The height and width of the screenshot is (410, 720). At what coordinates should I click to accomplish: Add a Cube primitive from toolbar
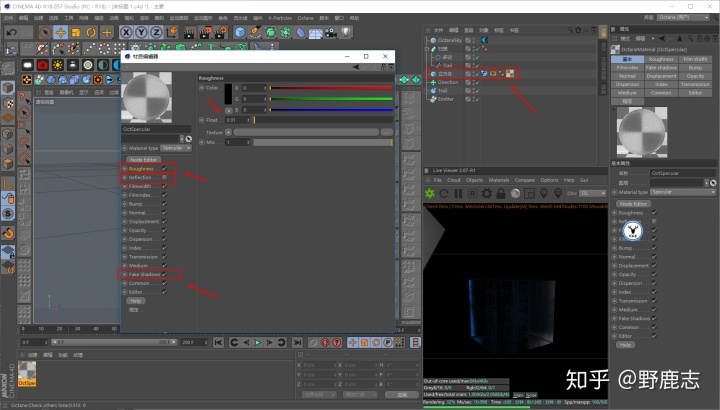tap(240, 32)
